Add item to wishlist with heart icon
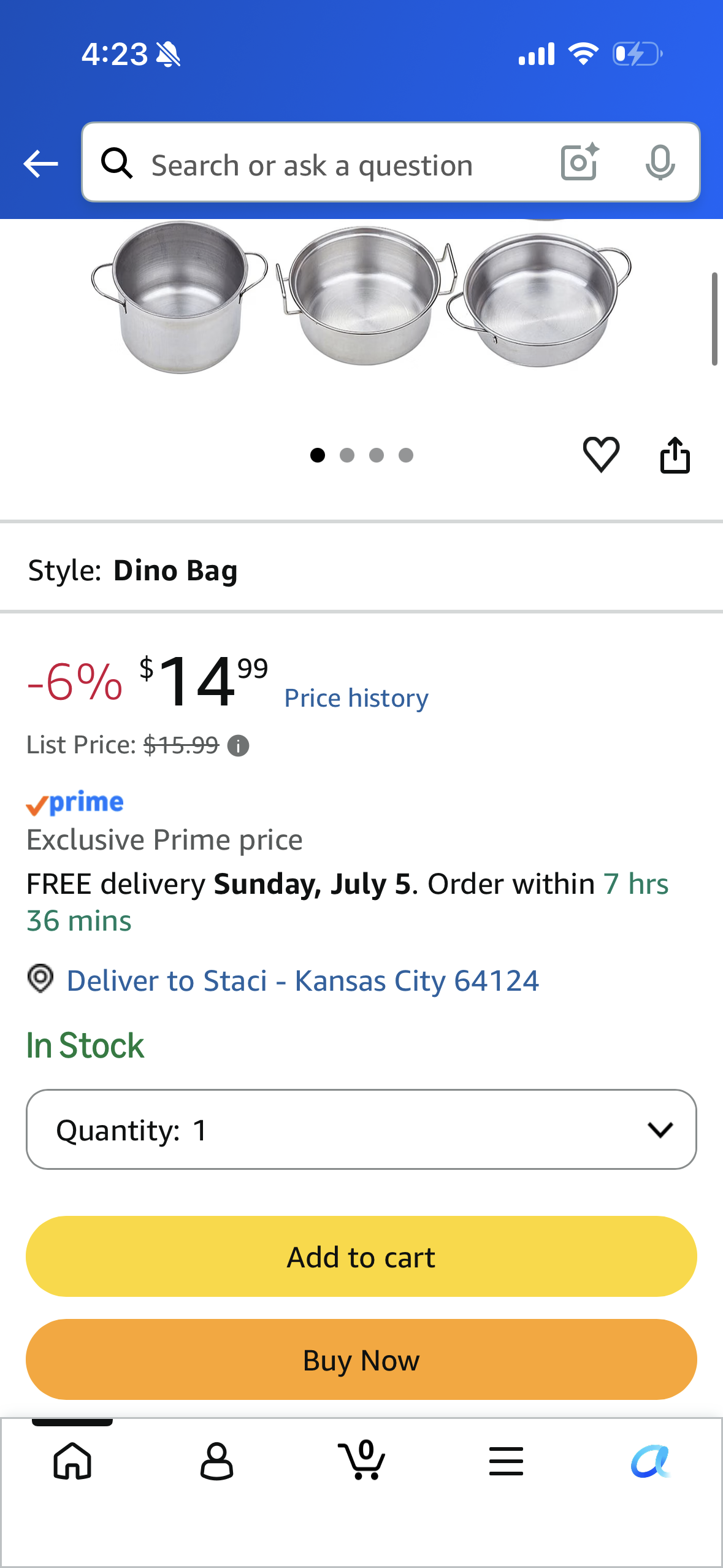723x1568 pixels. click(601, 455)
